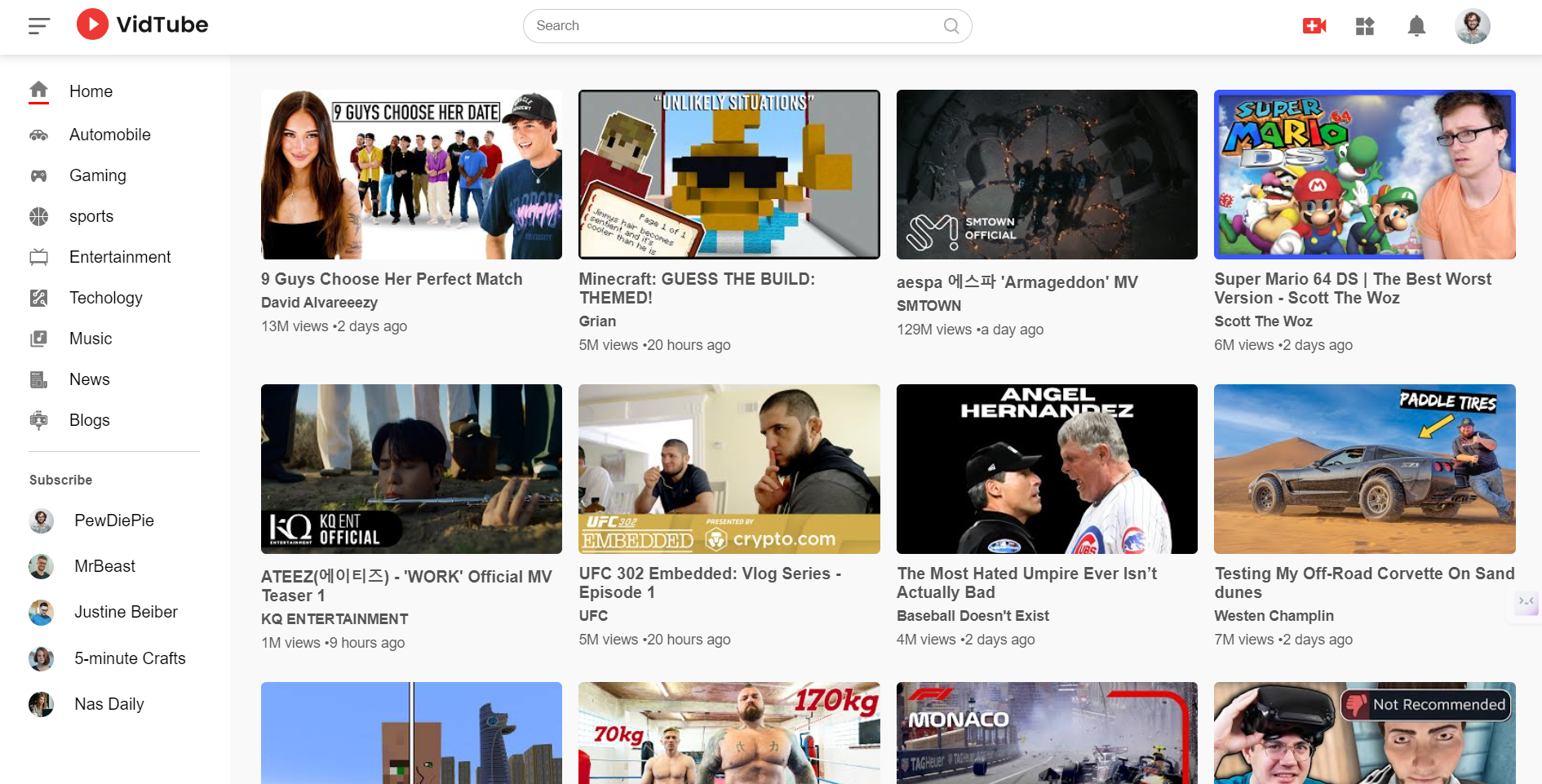Open the Music category

[91, 339]
